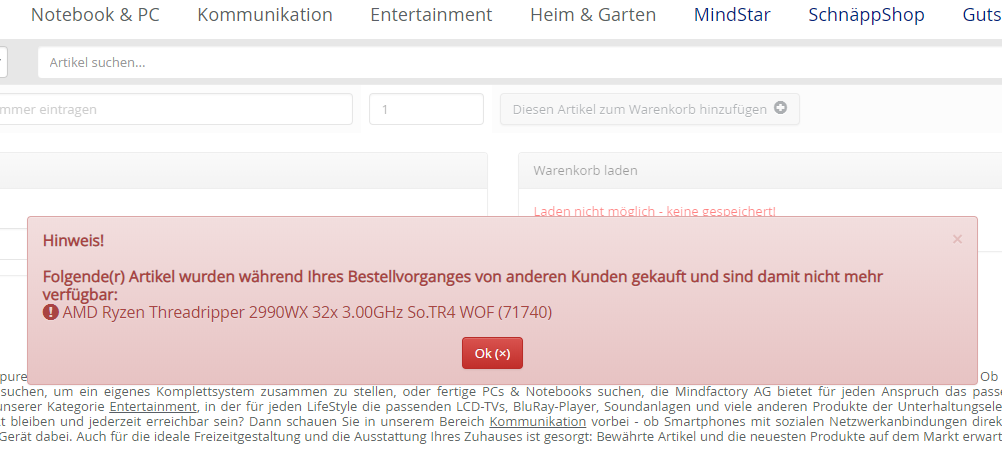Click the plus icon on add-to-cart button

coord(780,108)
